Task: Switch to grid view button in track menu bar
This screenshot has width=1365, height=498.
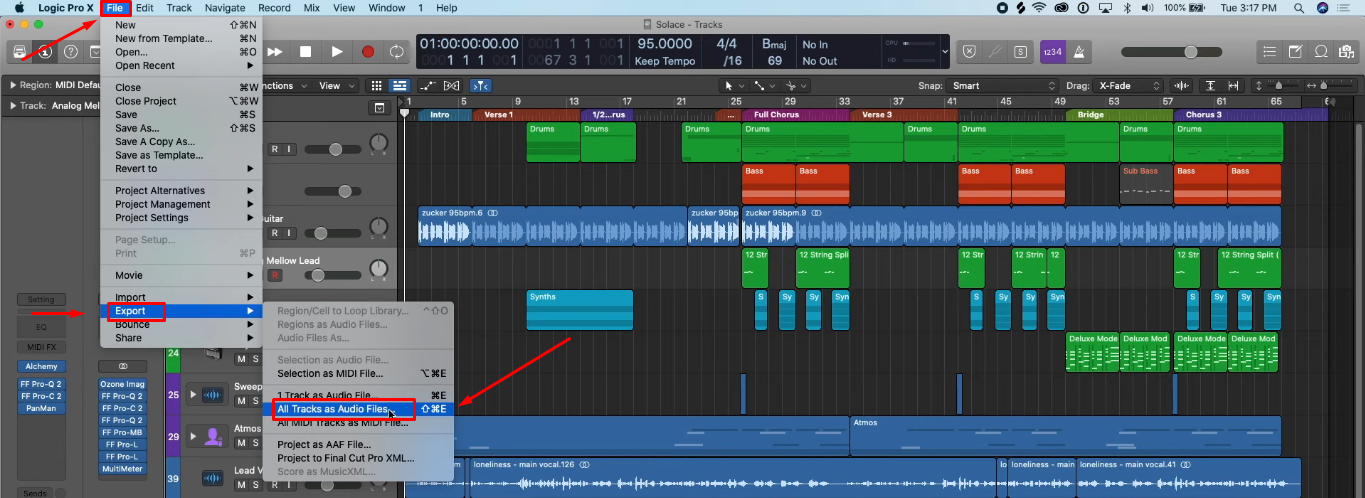Action: coord(376,86)
